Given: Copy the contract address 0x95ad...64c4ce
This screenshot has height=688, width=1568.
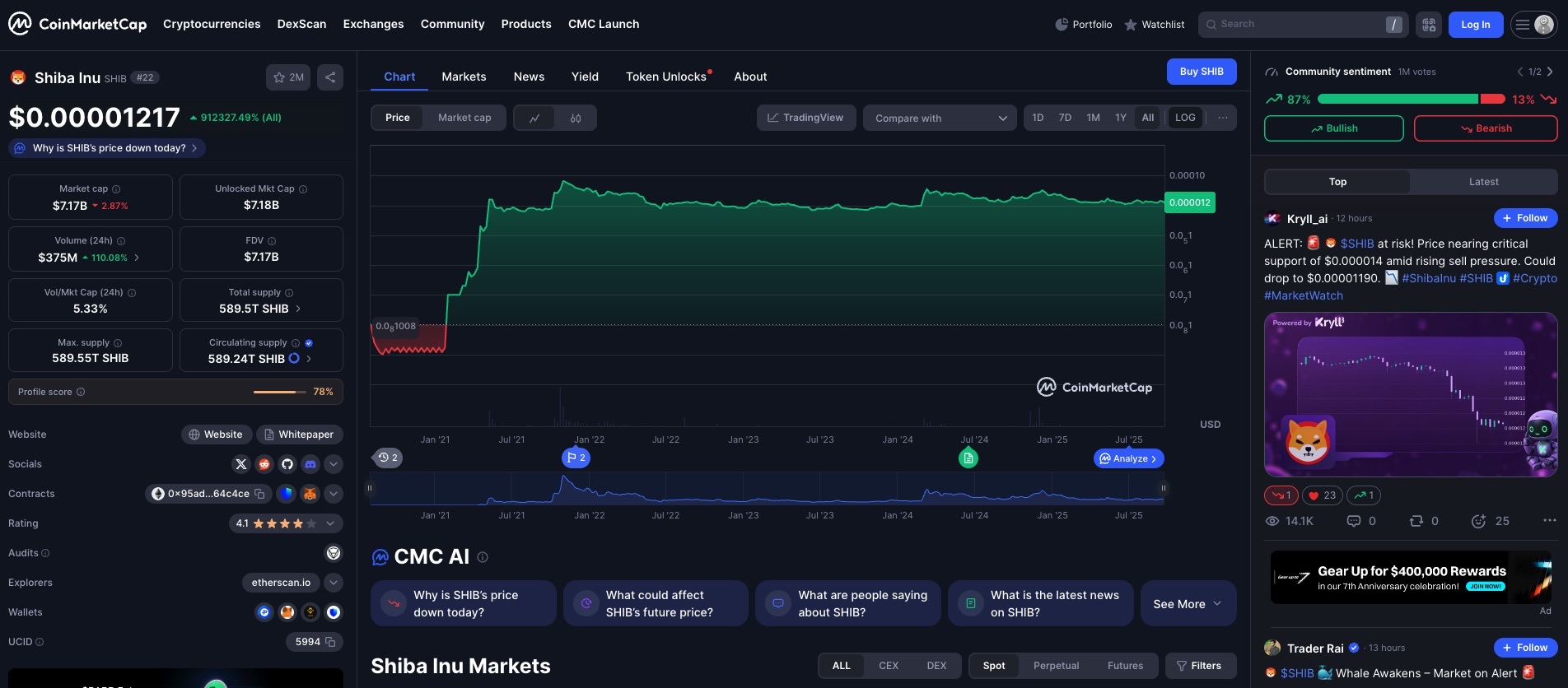Looking at the screenshot, I should pos(259,494).
